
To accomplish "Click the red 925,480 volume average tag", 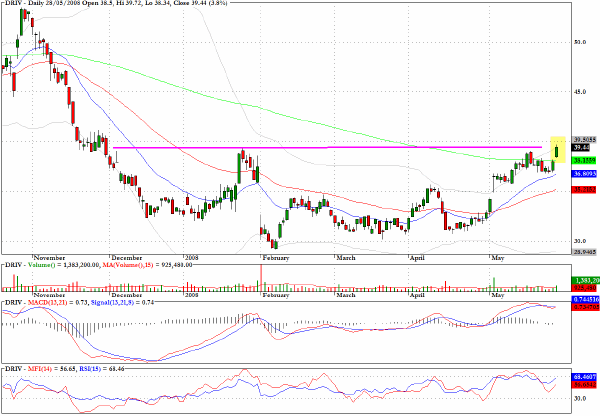I will pos(585,287).
